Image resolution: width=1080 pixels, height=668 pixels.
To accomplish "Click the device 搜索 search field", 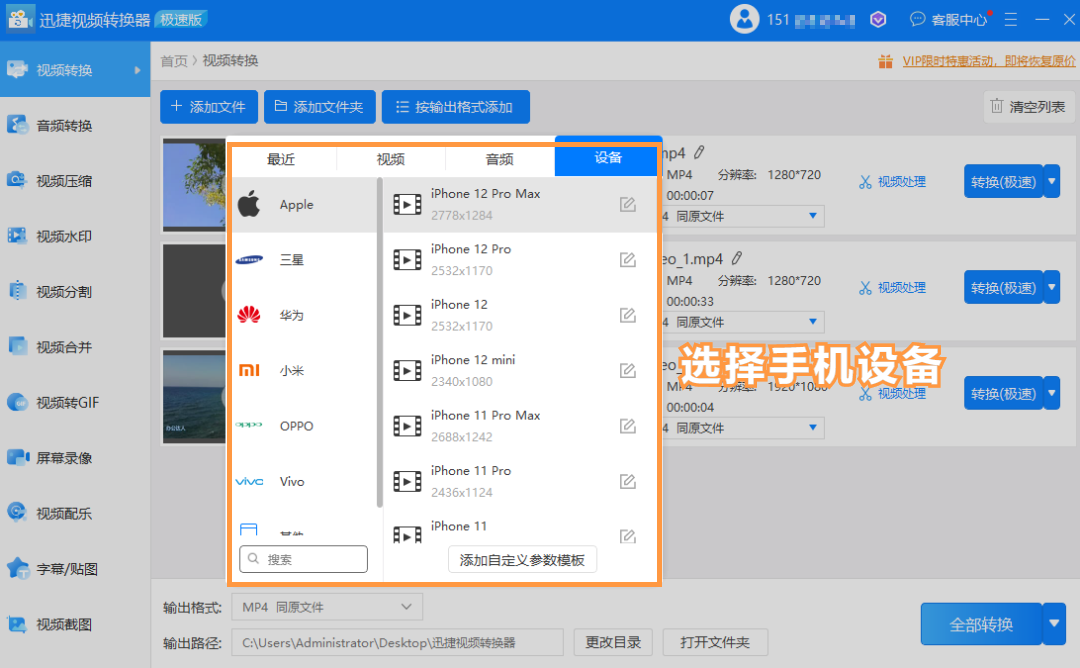I will click(304, 559).
